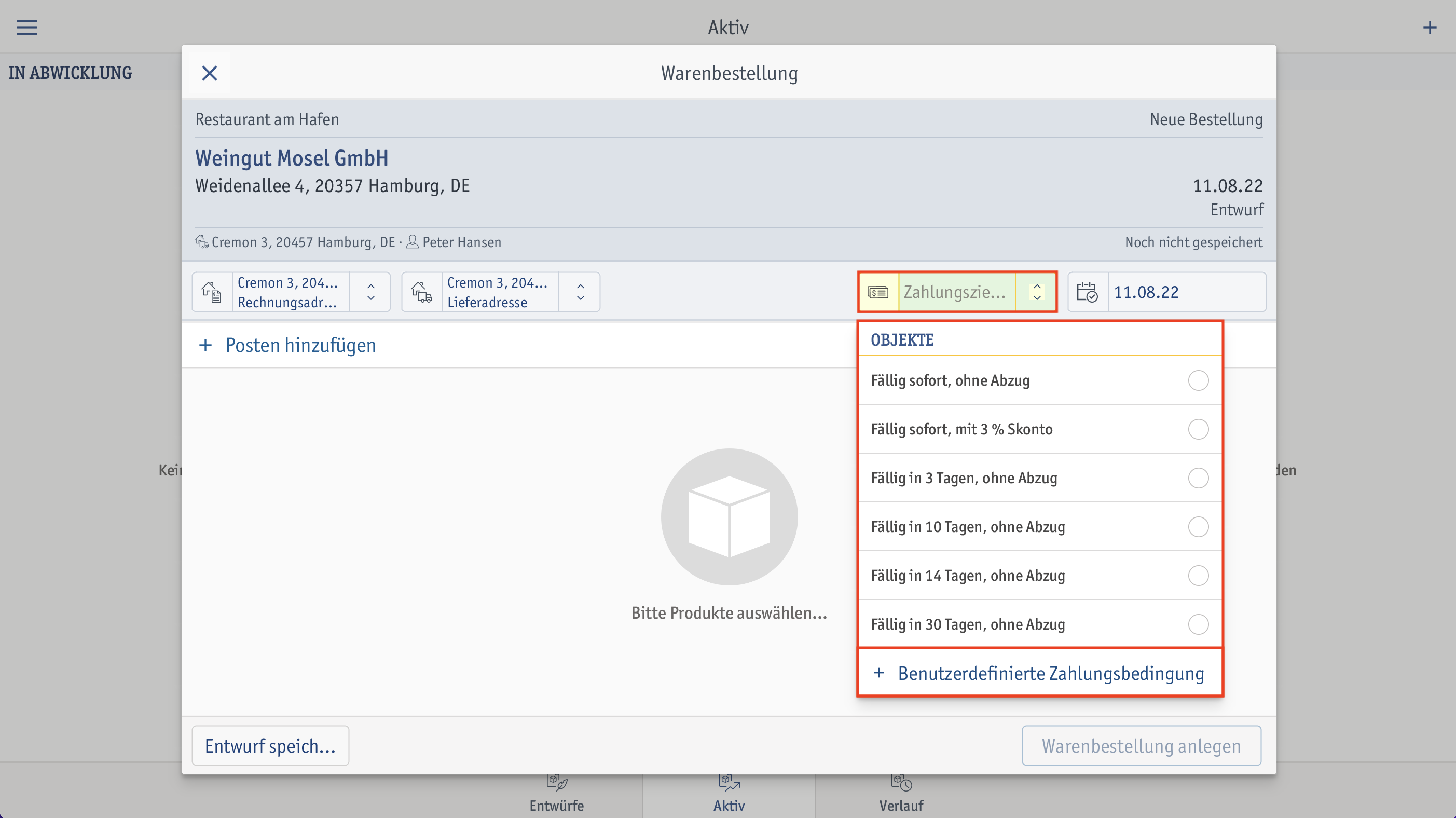Viewport: 1456px width, 818px height.
Task: Click Warenbestellung anlegen button
Action: click(1141, 746)
